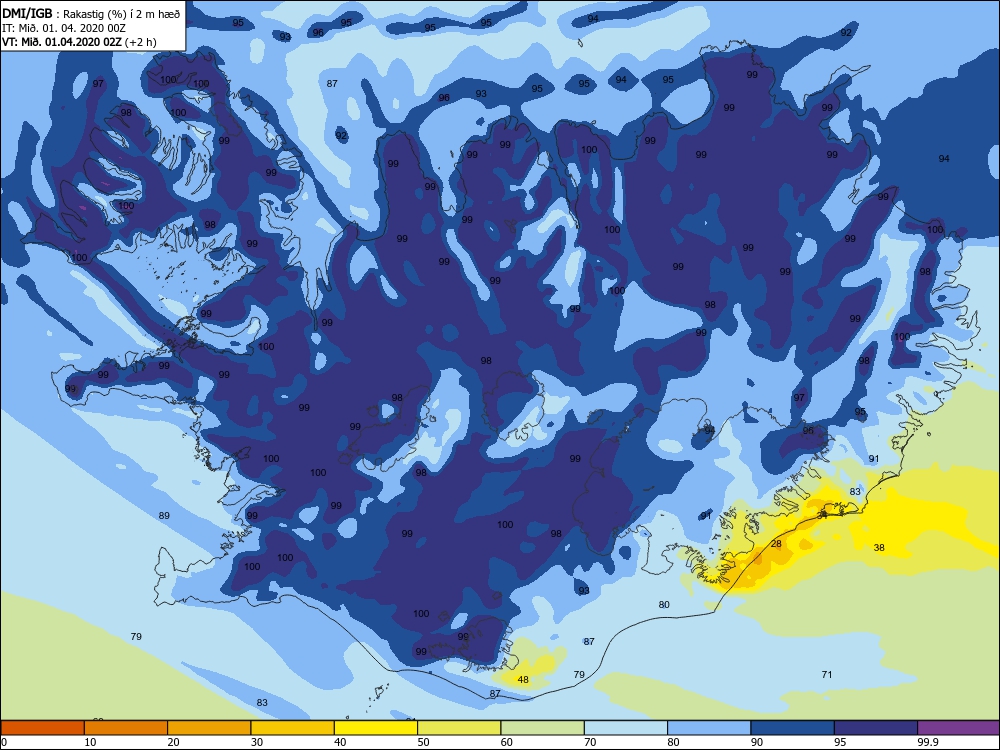Image resolution: width=1000 pixels, height=750 pixels.
Task: Click the legend tick label 95
Action: coord(840,742)
